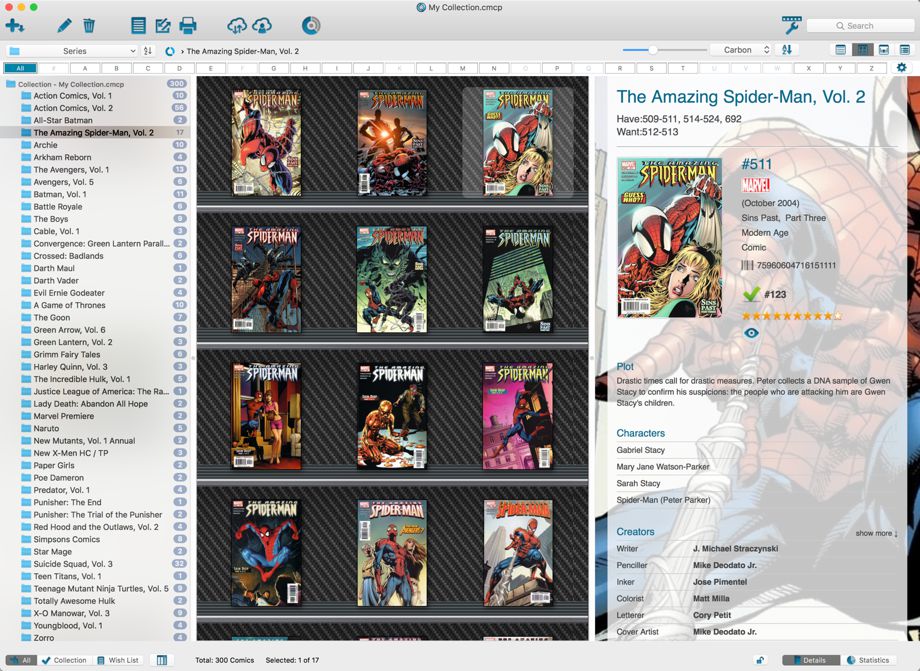This screenshot has width=920, height=671.
Task: Click folder sort order icon beside Series
Action: click(148, 51)
